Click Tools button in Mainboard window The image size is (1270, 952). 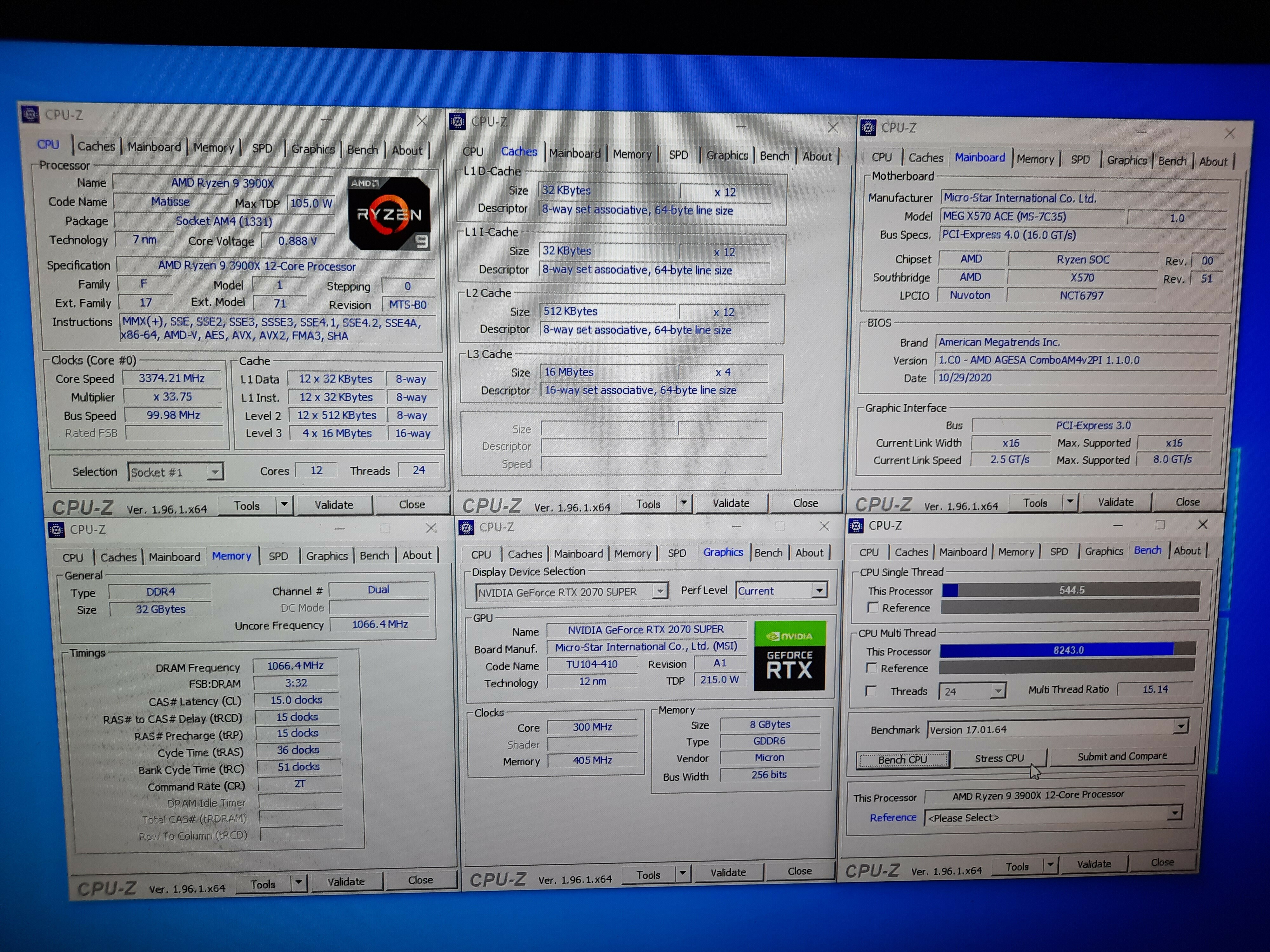1035,503
